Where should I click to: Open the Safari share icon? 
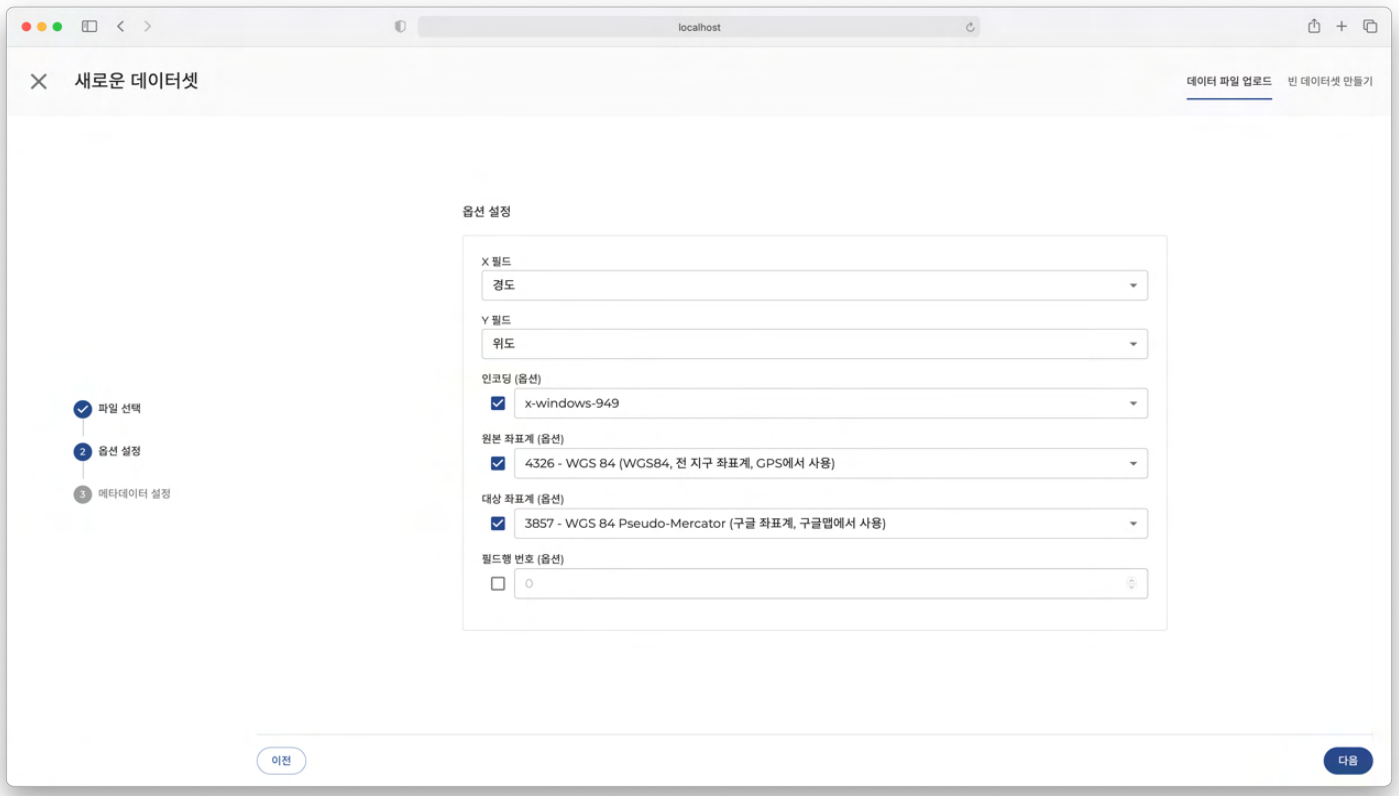point(1314,27)
